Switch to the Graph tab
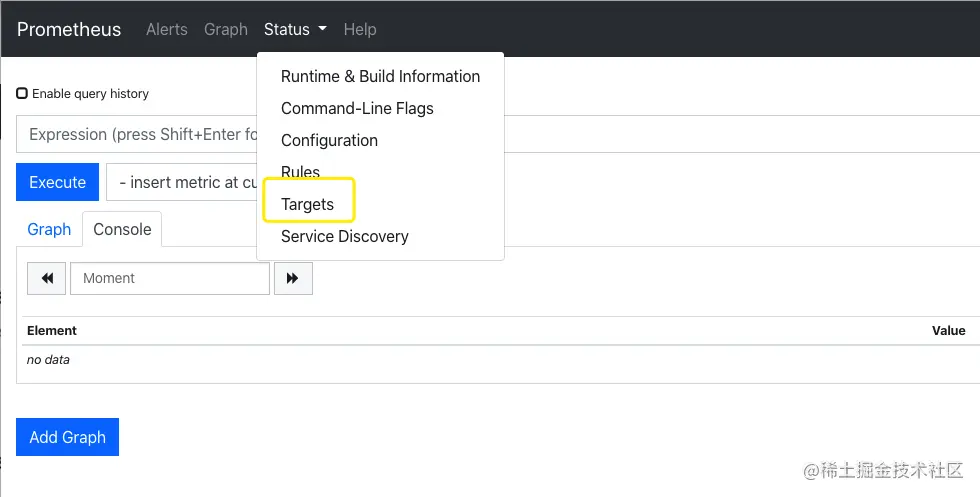The image size is (980, 497). [49, 229]
